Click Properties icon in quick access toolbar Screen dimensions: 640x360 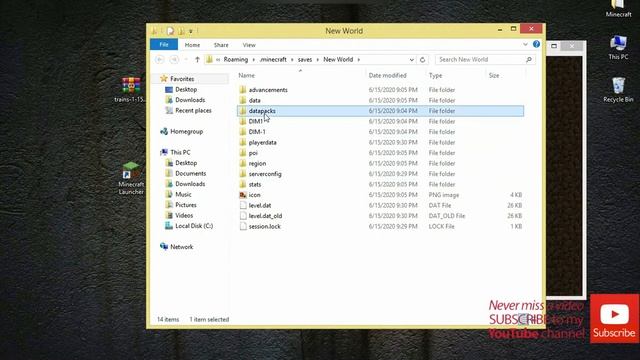click(171, 31)
